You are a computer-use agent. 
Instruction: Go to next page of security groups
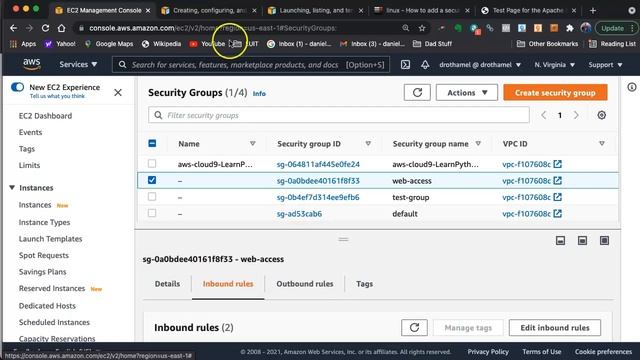pyautogui.click(x=576, y=115)
